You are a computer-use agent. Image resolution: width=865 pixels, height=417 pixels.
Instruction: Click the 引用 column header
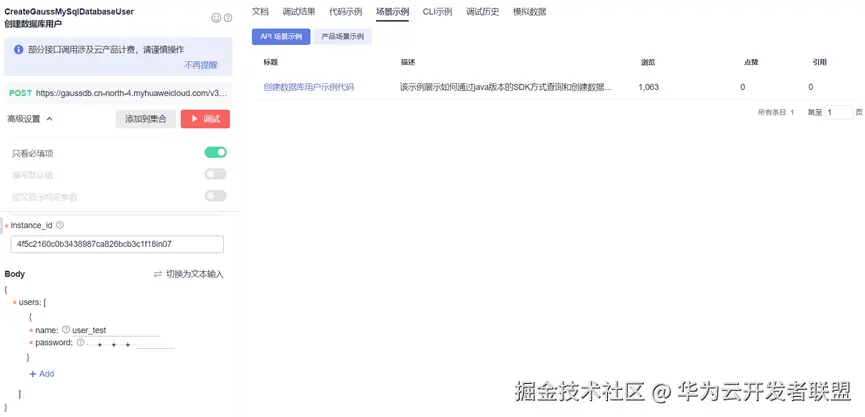point(819,63)
